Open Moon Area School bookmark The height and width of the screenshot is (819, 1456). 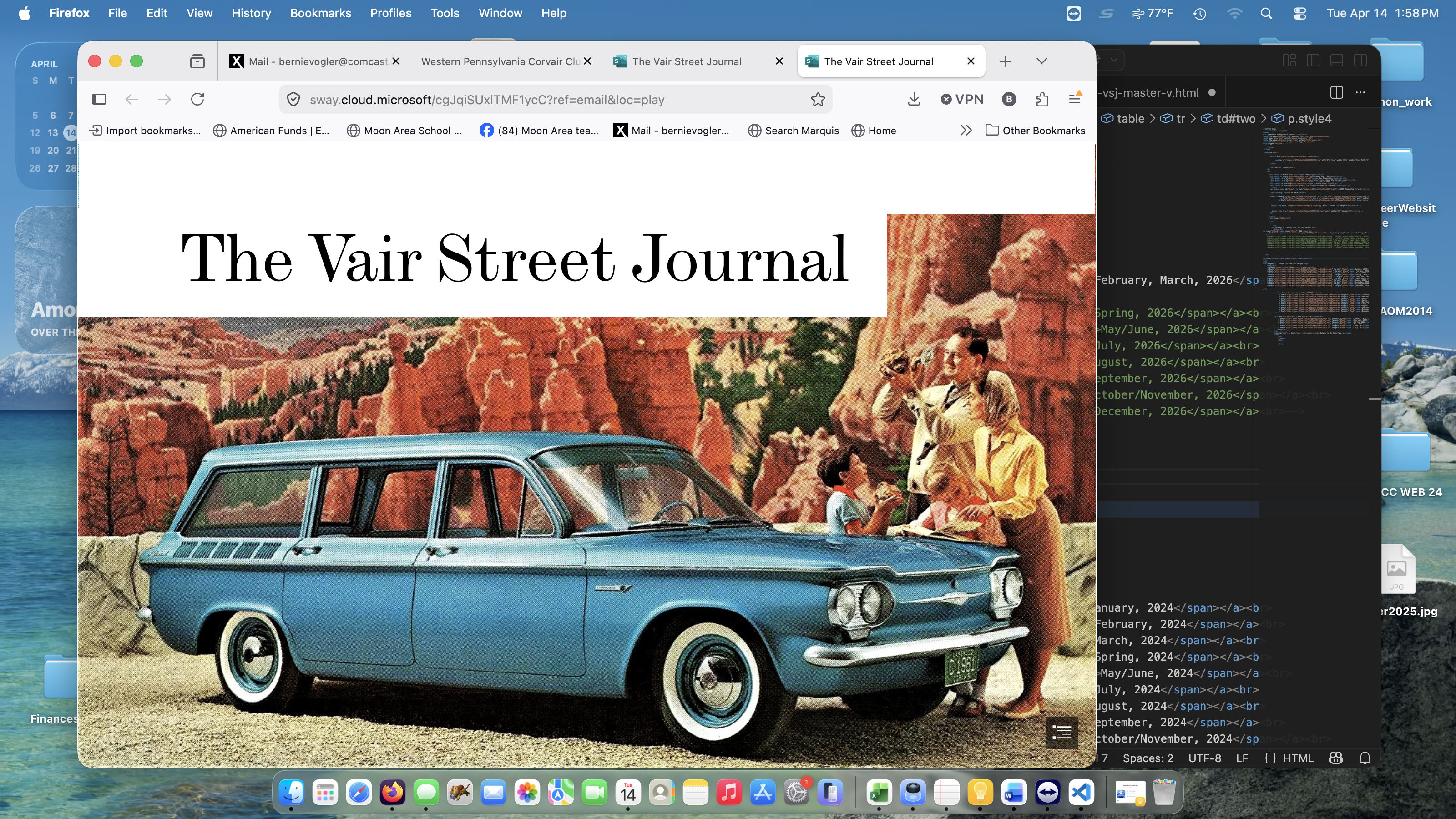404,131
